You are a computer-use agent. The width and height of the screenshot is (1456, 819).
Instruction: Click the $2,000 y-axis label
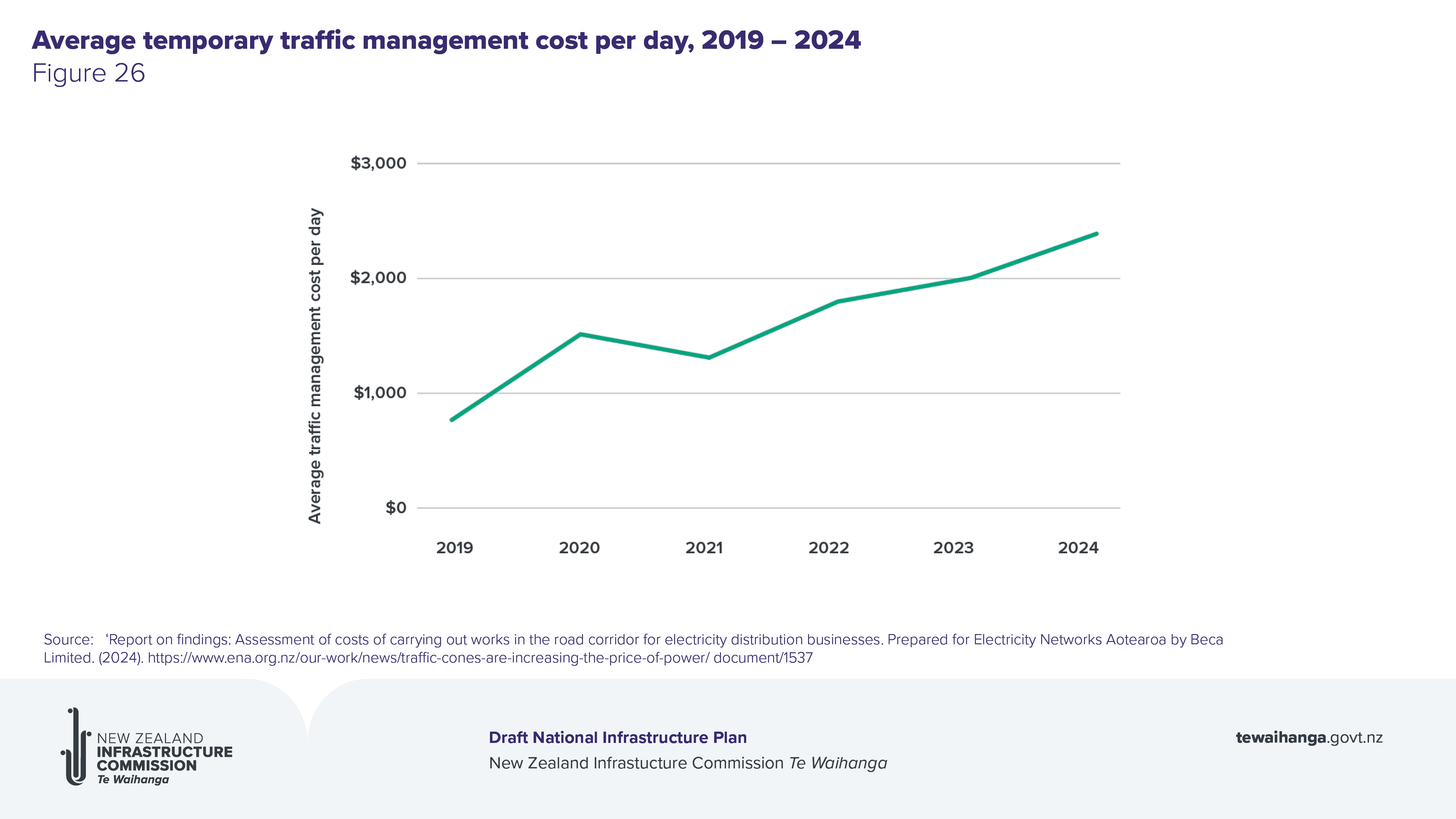378,277
